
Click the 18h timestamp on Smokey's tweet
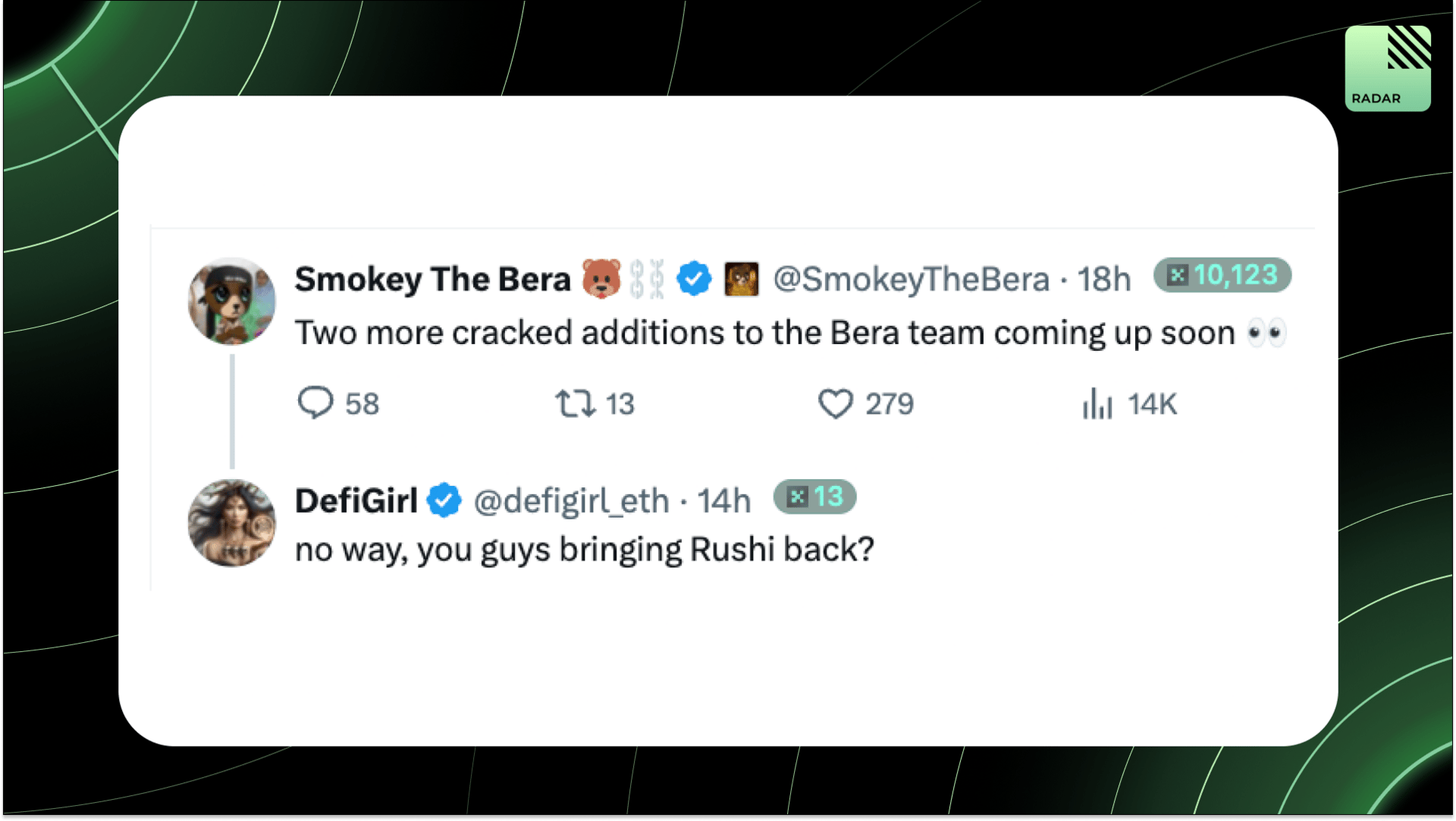click(x=1104, y=279)
